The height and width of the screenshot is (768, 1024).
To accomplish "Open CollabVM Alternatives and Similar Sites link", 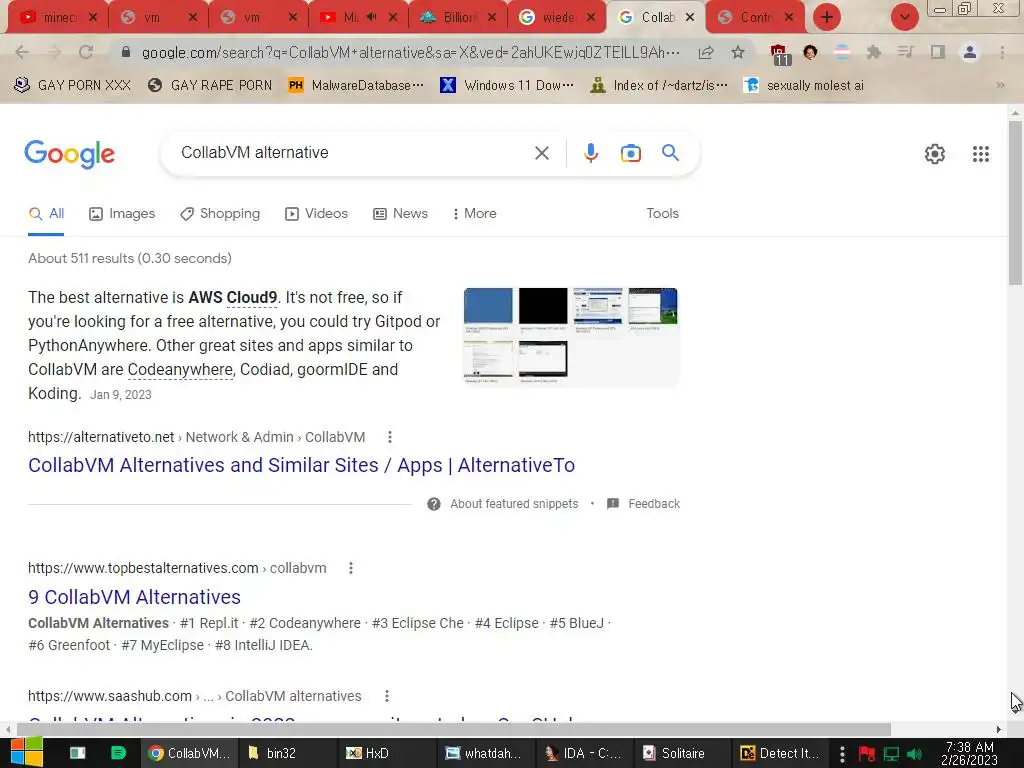I will click(301, 465).
